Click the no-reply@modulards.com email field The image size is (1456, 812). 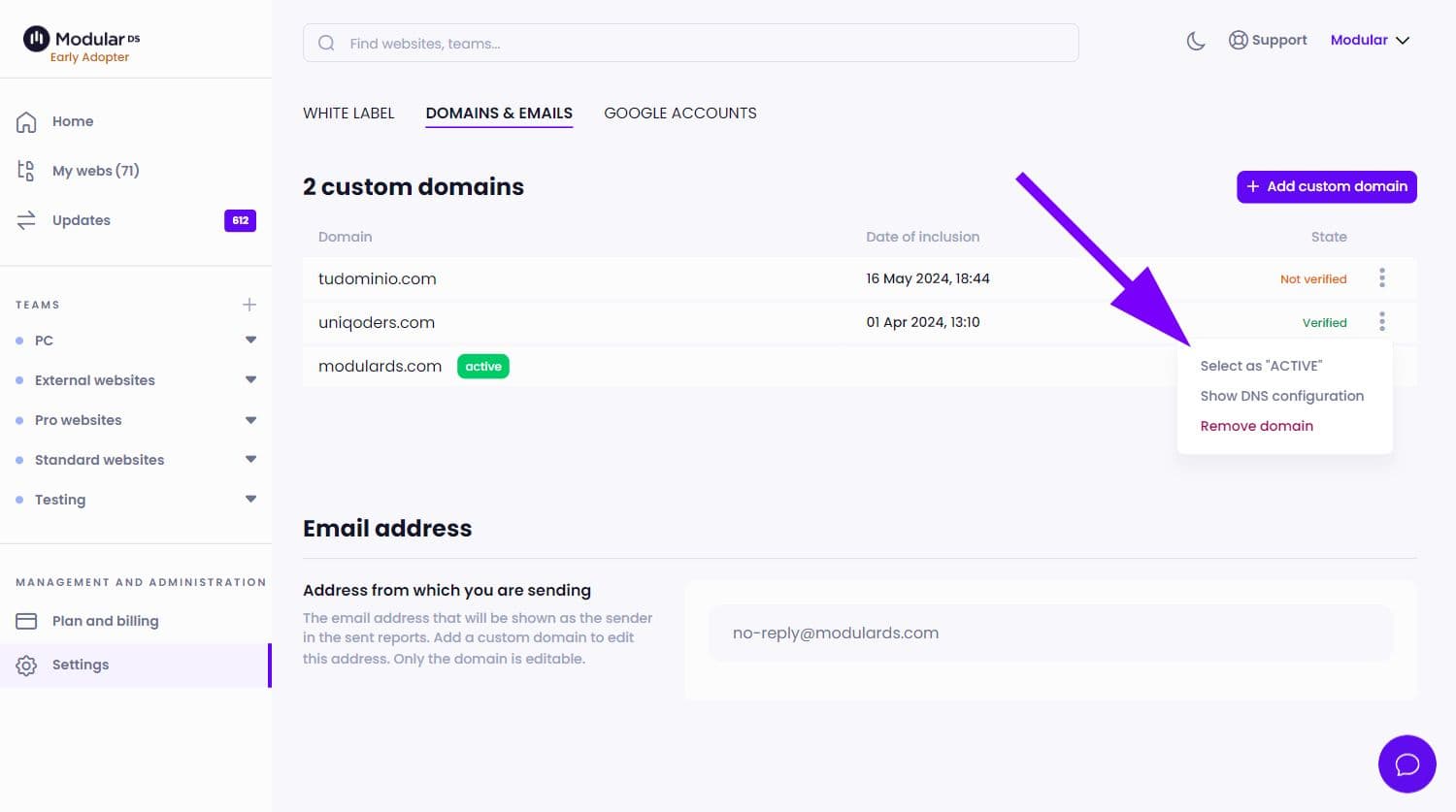point(1050,633)
